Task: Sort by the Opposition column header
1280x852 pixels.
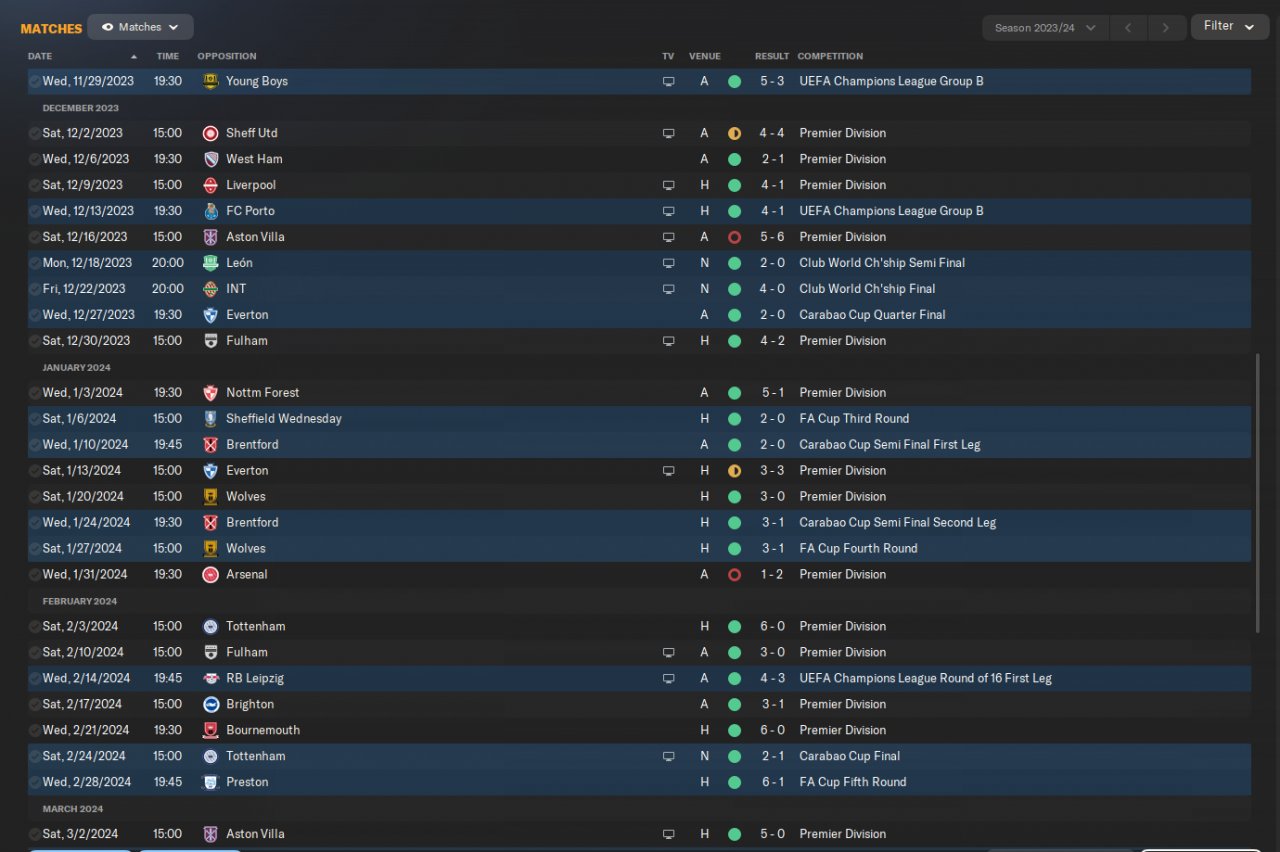Action: (x=227, y=56)
